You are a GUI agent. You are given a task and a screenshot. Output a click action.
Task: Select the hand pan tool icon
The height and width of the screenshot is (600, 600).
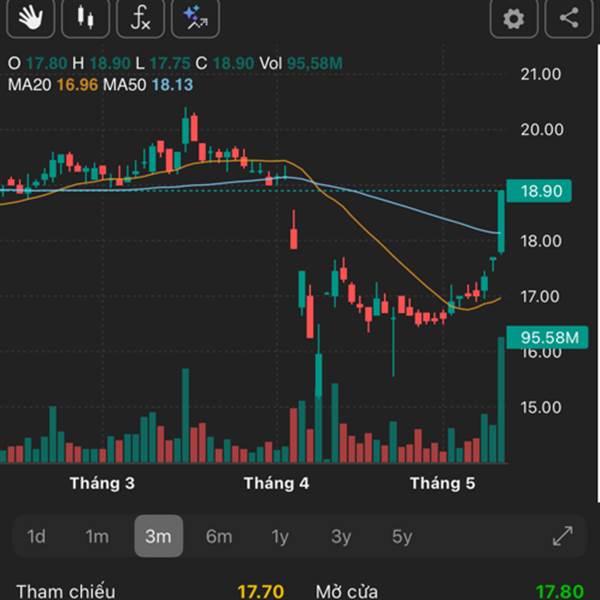tap(31, 17)
